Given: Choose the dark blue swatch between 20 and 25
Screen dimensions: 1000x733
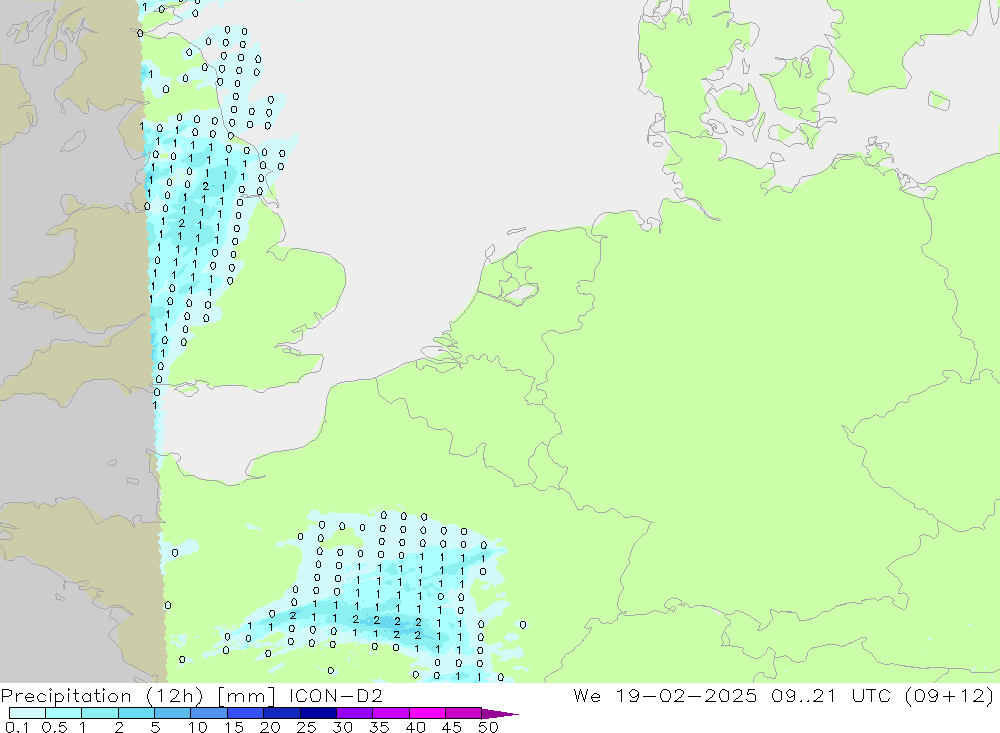Looking at the screenshot, I should tap(282, 713).
